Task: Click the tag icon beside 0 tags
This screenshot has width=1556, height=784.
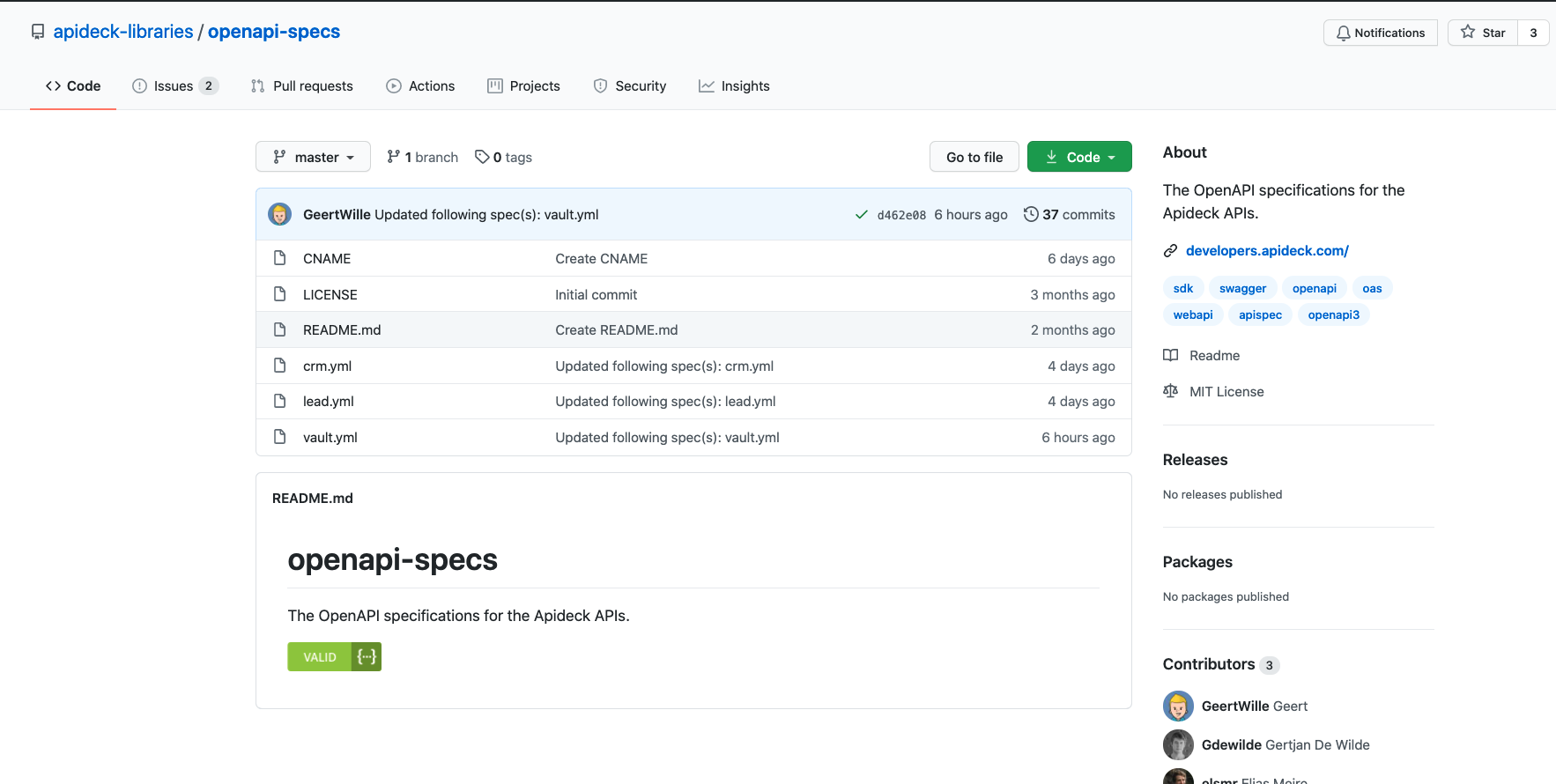Action: 482,157
